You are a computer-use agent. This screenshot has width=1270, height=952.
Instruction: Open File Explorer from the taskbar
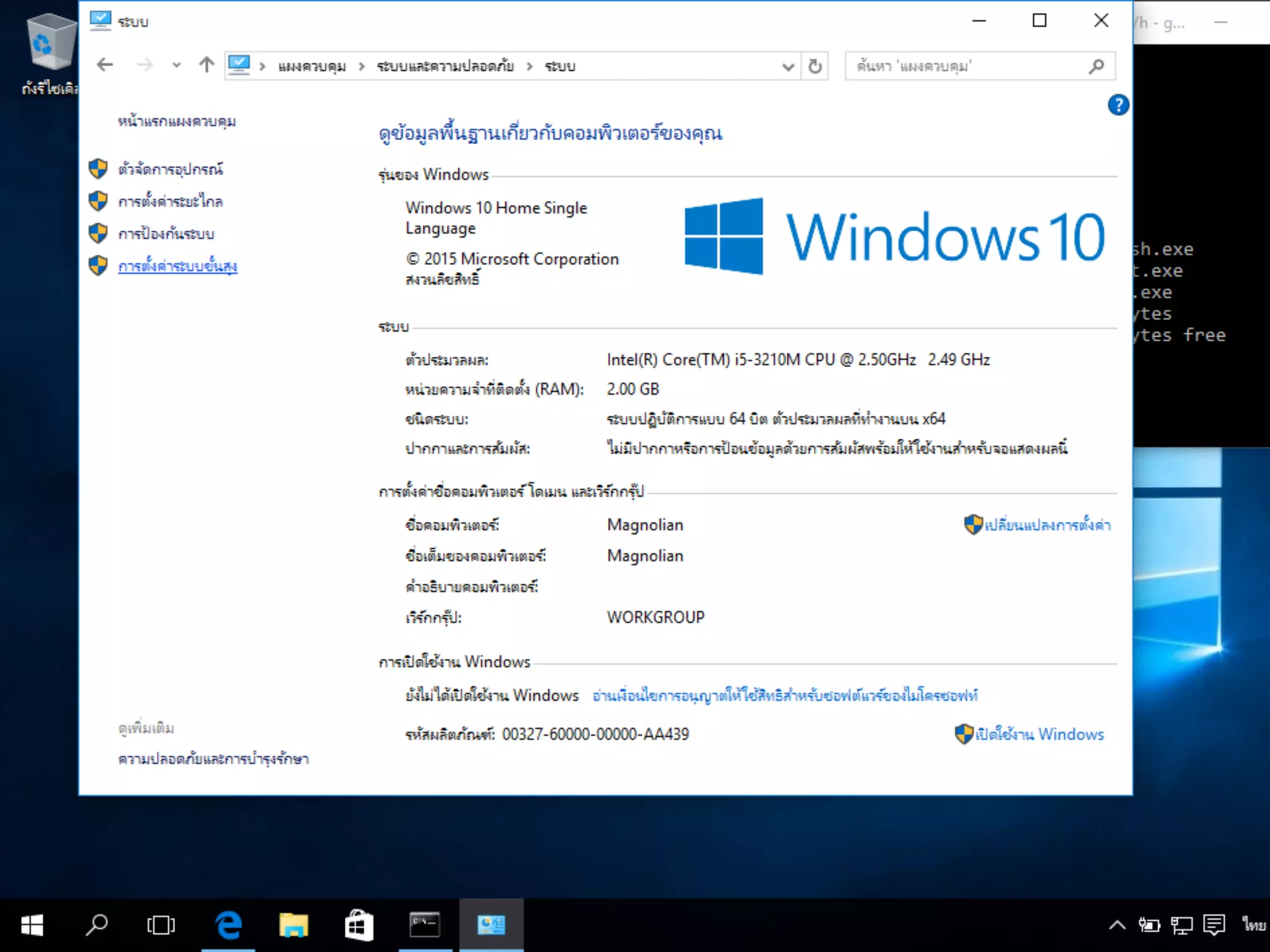pyautogui.click(x=293, y=925)
